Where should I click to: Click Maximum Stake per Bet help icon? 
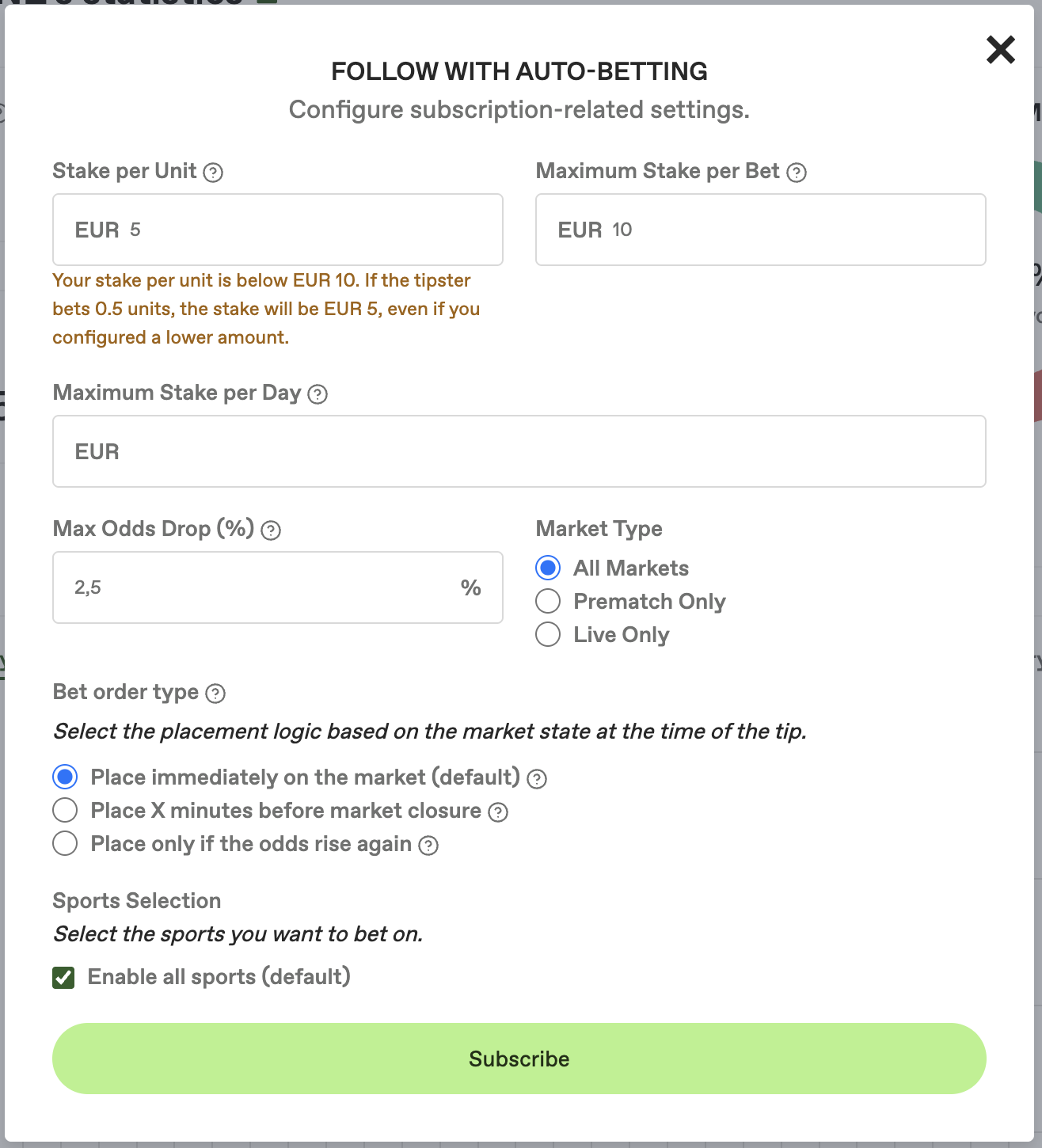(x=797, y=173)
